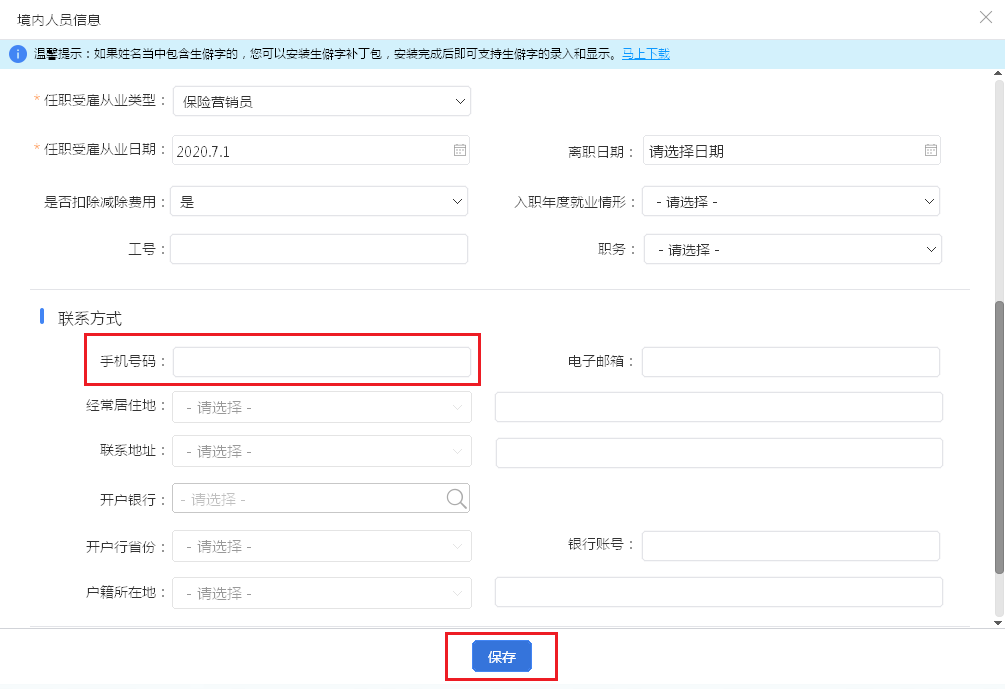Focus the 银行账号 input field

pos(791,546)
